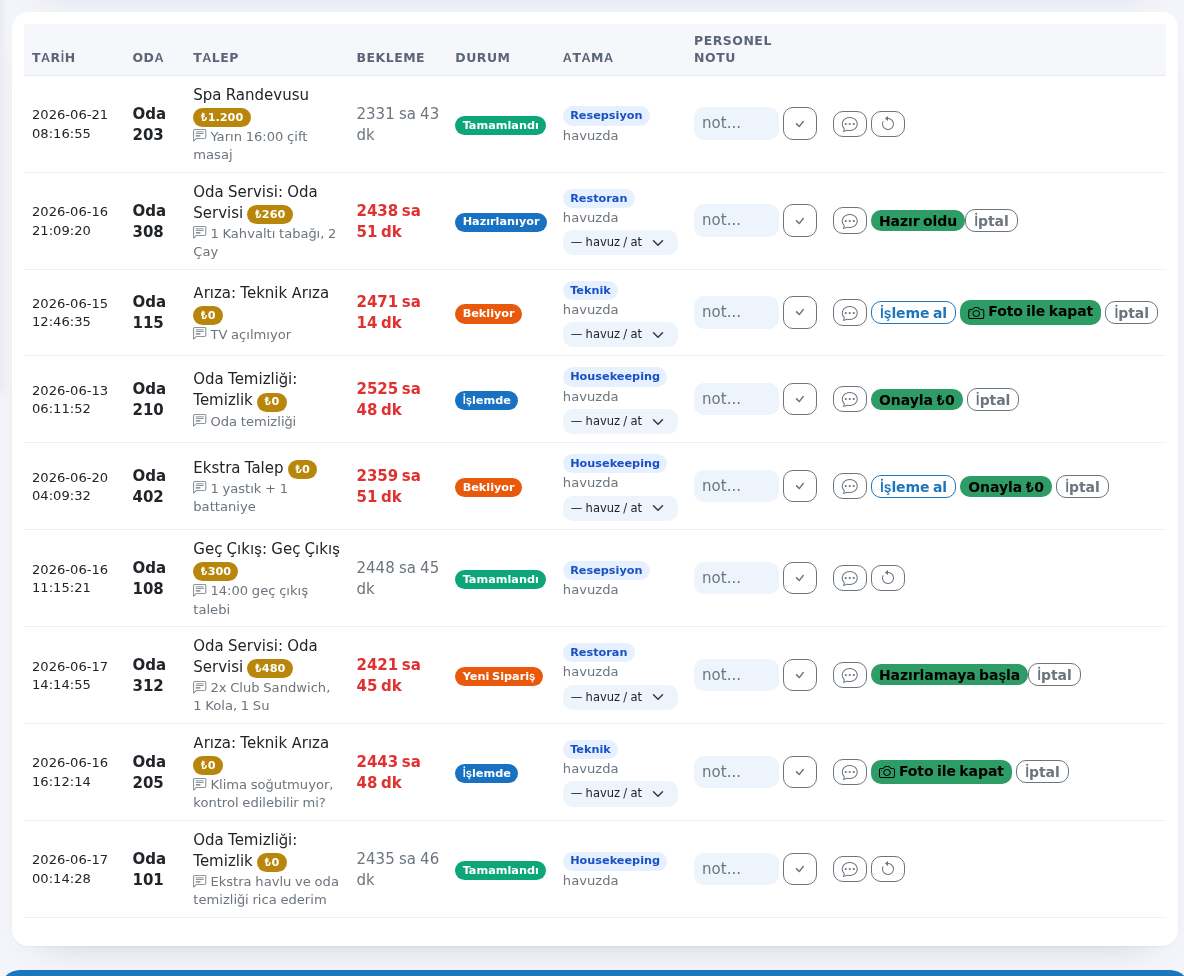Open assignment dropdown for Oda 210
The height and width of the screenshot is (976, 1184).
click(620, 421)
